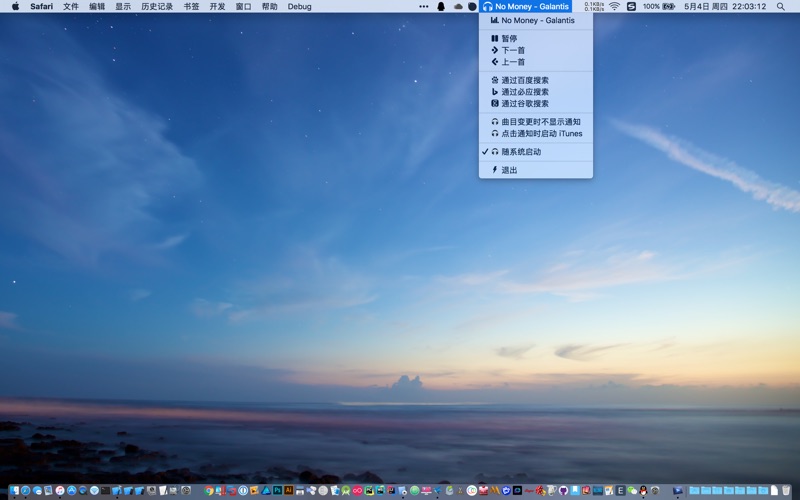This screenshot has width=800, height=500.
Task: Open the 窗口 menu
Action: pyautogui.click(x=243, y=6)
